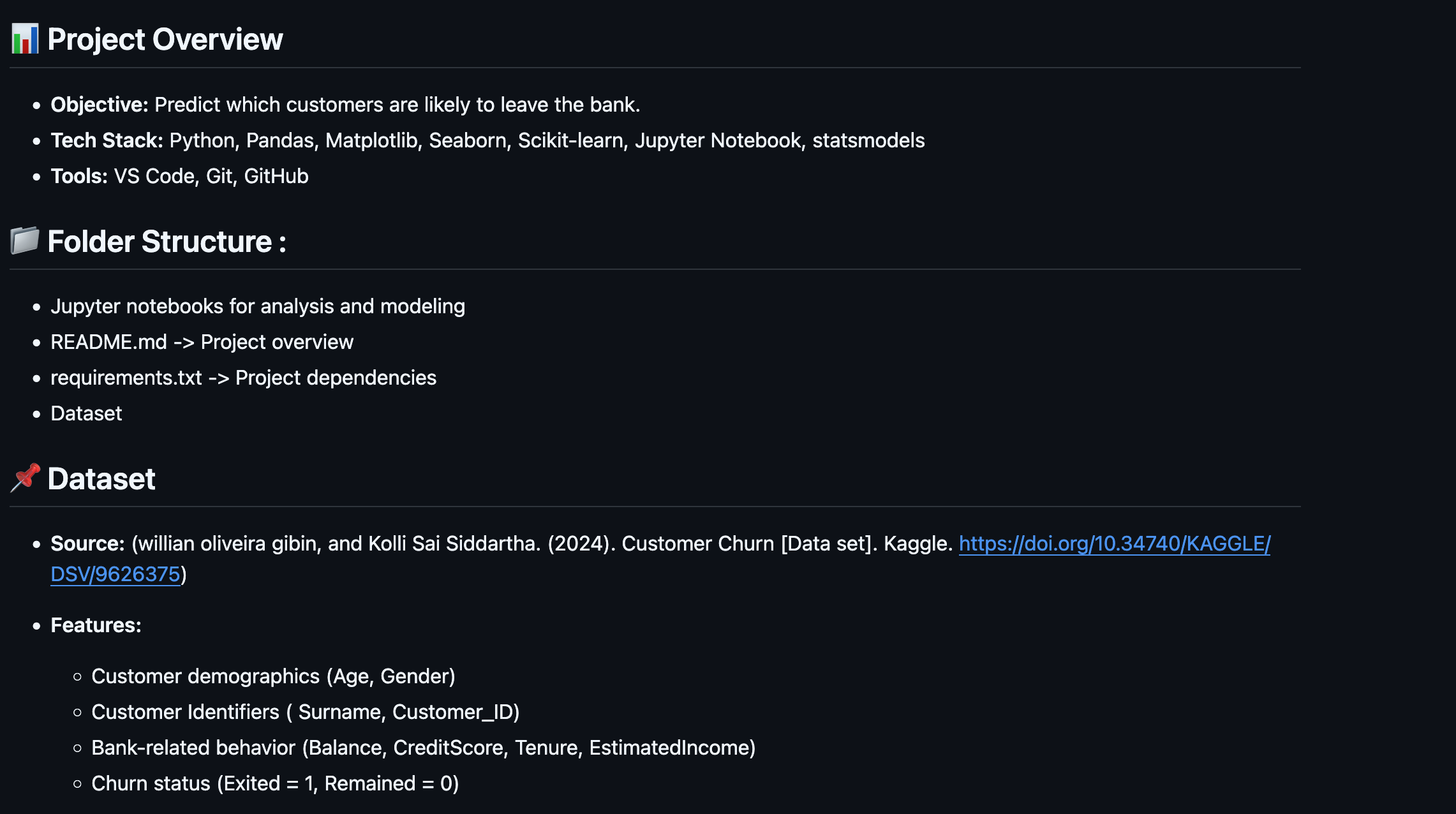Click the Dataset bullet under Folder Structure
The height and width of the screenshot is (814, 1456).
point(86,413)
